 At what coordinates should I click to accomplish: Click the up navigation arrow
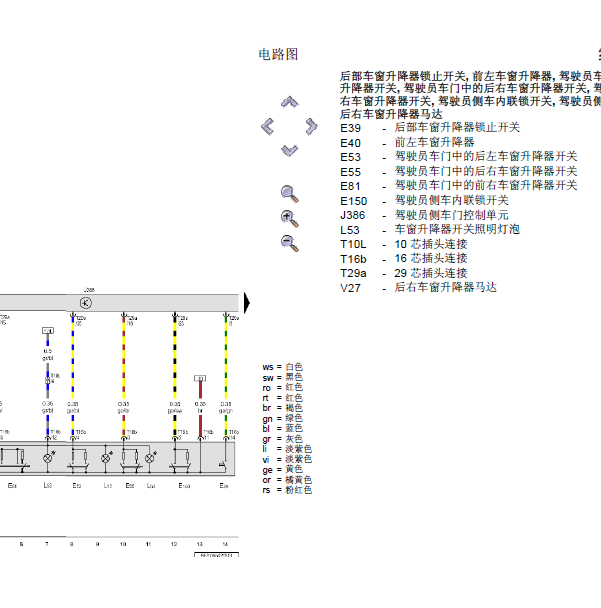pos(290,102)
